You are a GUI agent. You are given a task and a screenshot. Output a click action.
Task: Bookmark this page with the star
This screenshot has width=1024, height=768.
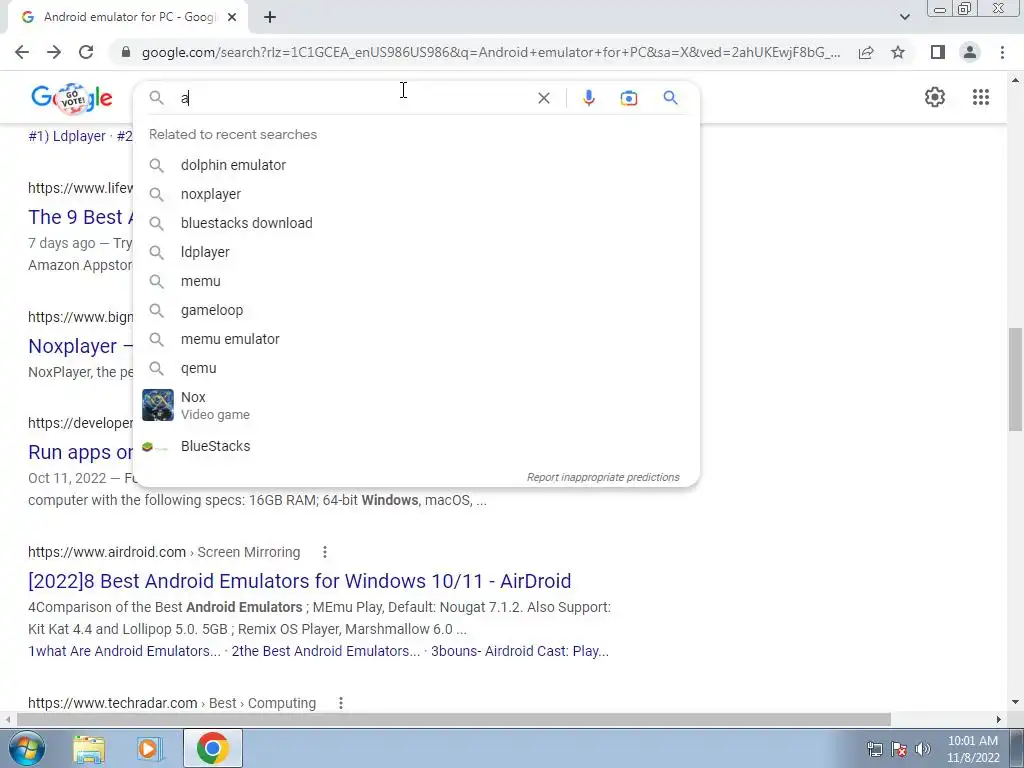click(898, 52)
